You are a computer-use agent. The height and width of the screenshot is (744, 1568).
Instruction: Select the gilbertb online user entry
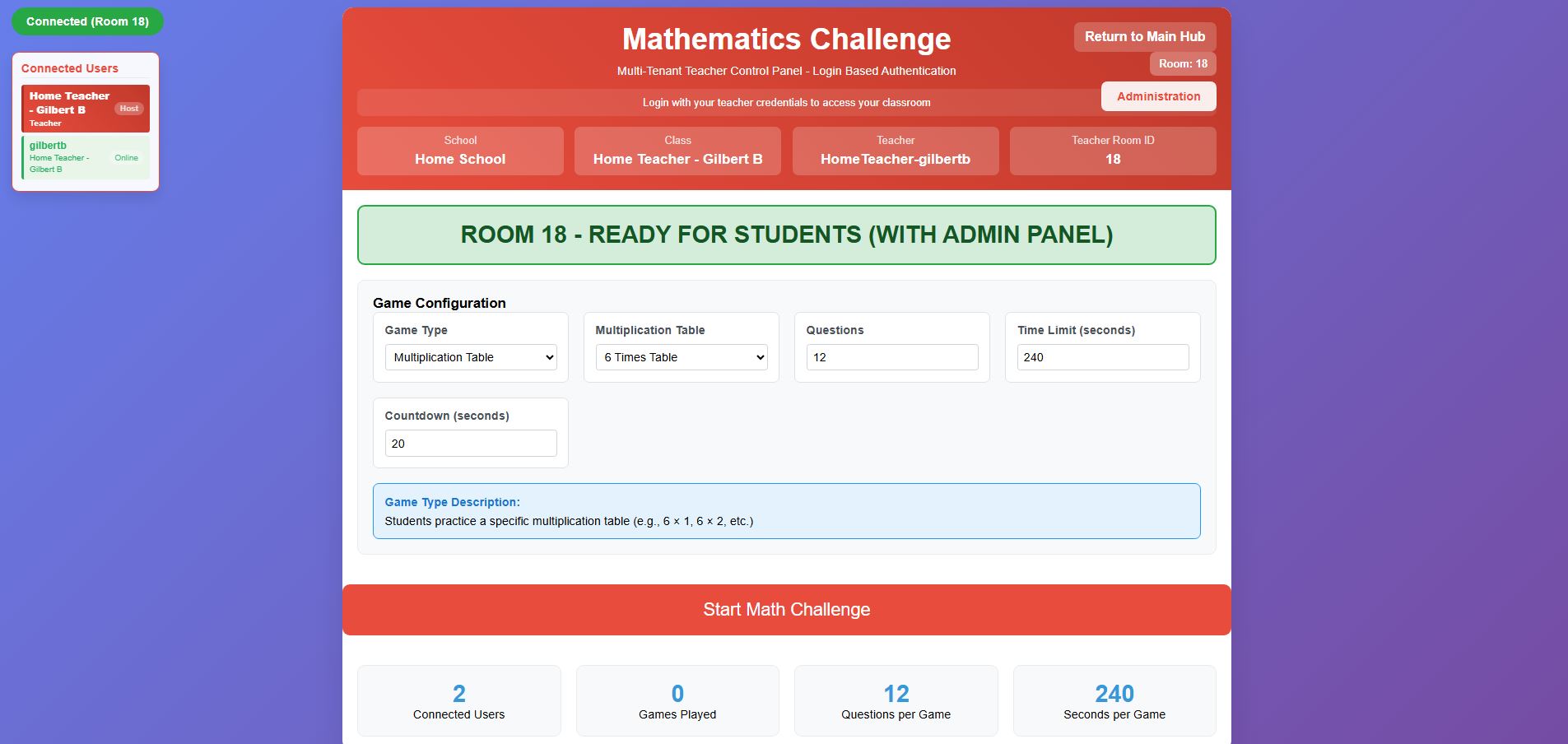tap(86, 157)
